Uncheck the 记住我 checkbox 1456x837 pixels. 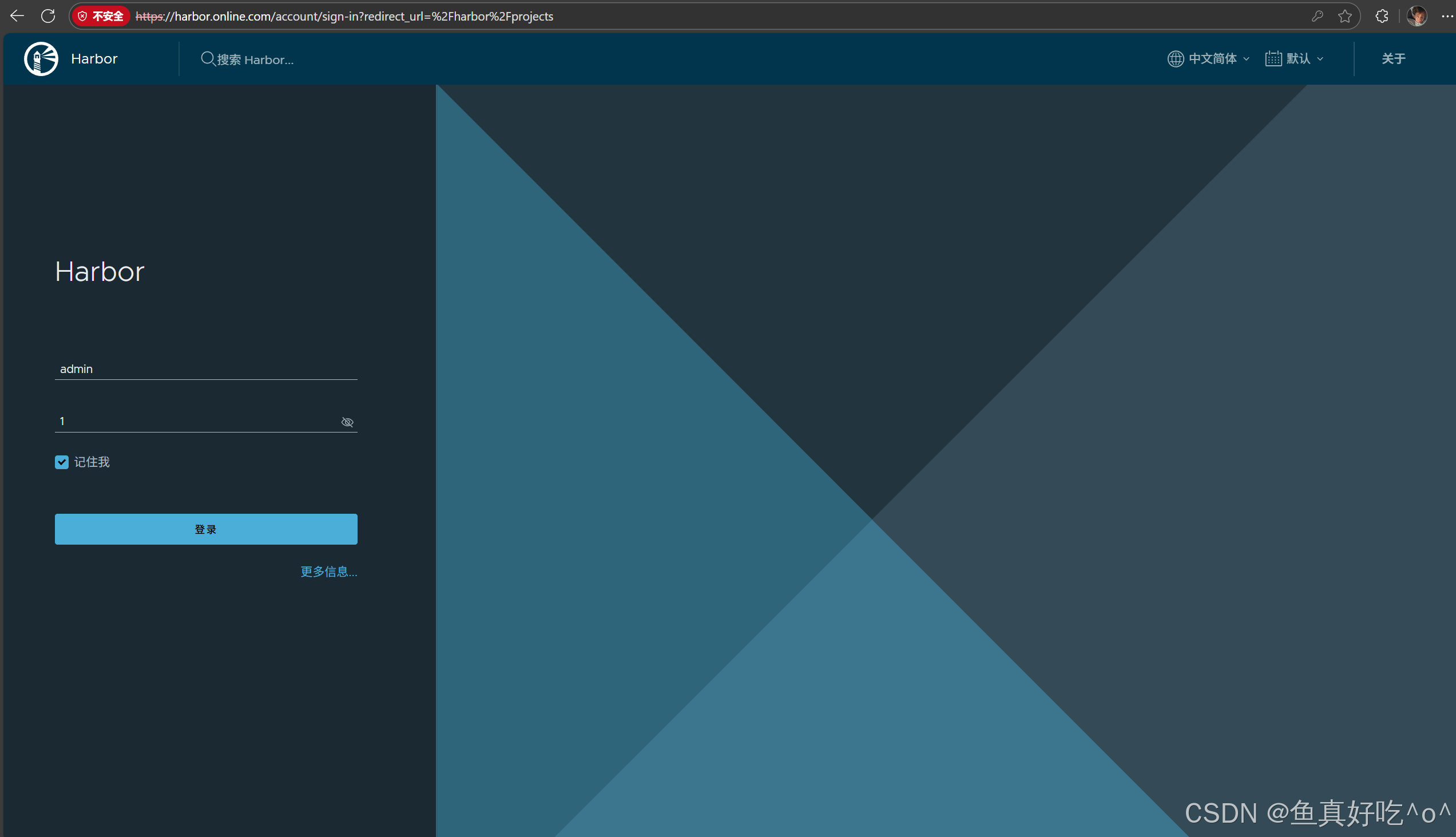(62, 462)
